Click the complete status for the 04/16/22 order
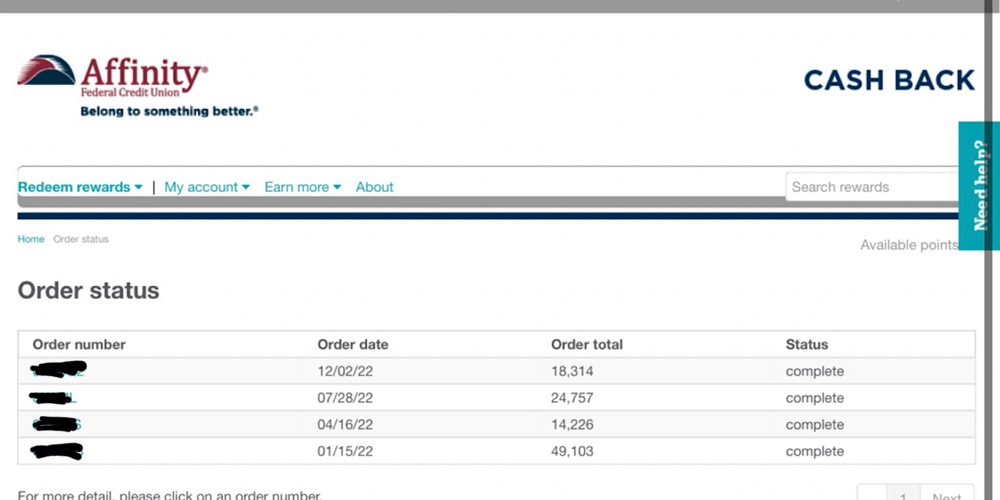 [814, 425]
